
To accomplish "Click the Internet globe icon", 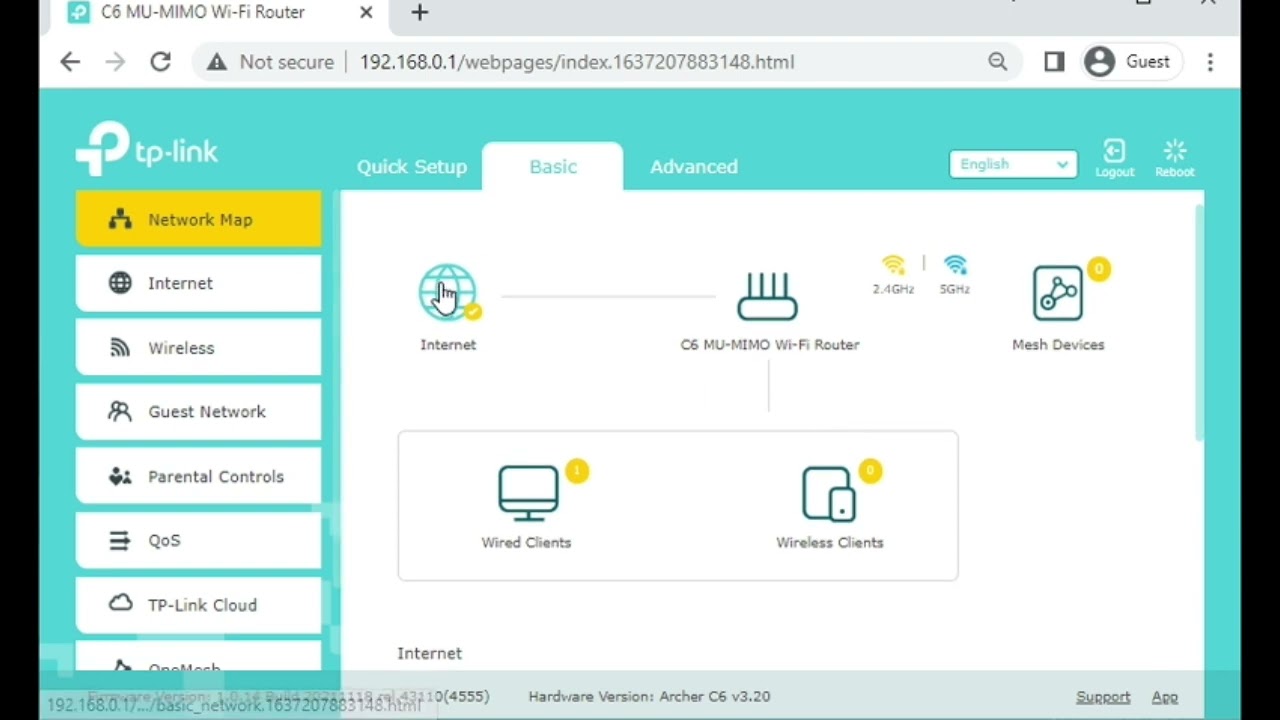I will tap(447, 292).
